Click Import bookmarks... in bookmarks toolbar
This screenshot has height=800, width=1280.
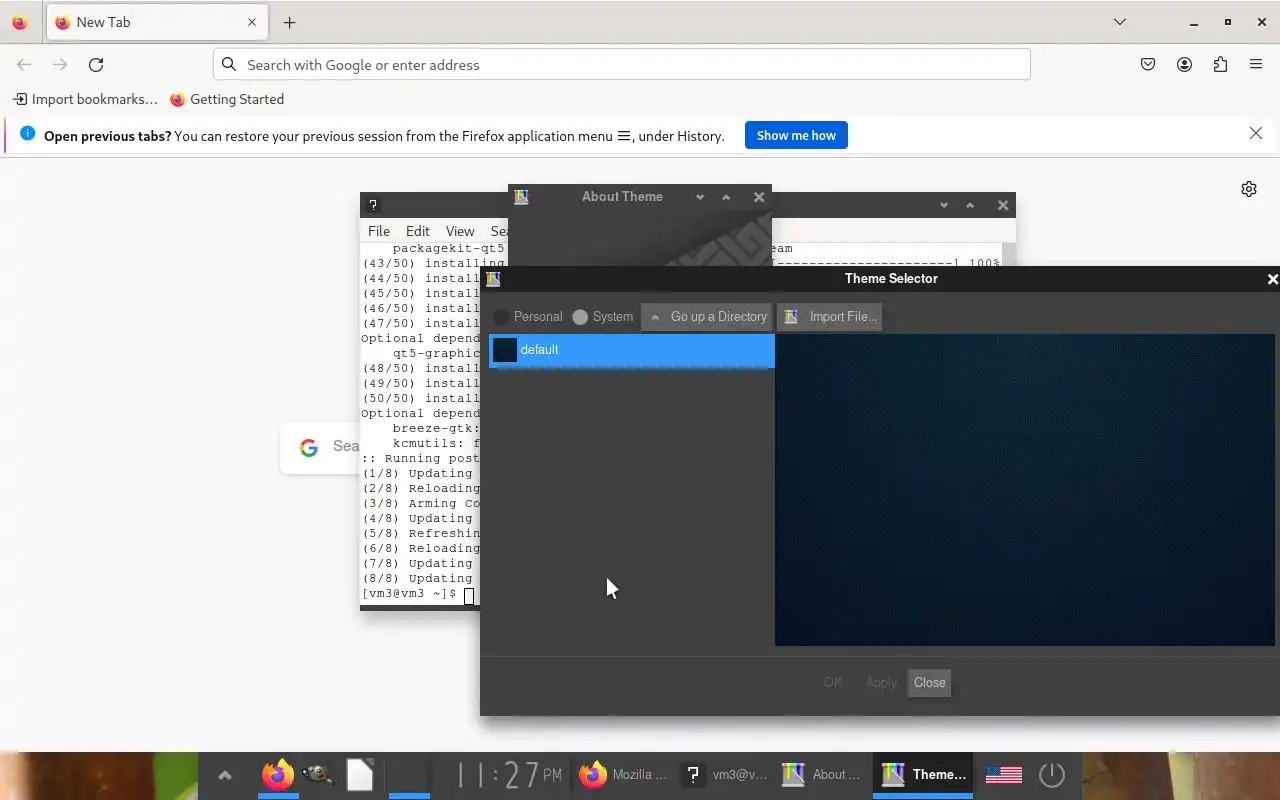click(85, 99)
